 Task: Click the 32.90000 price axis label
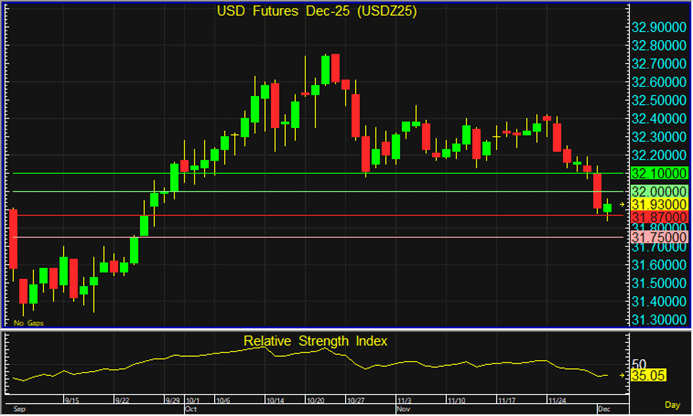[657, 27]
